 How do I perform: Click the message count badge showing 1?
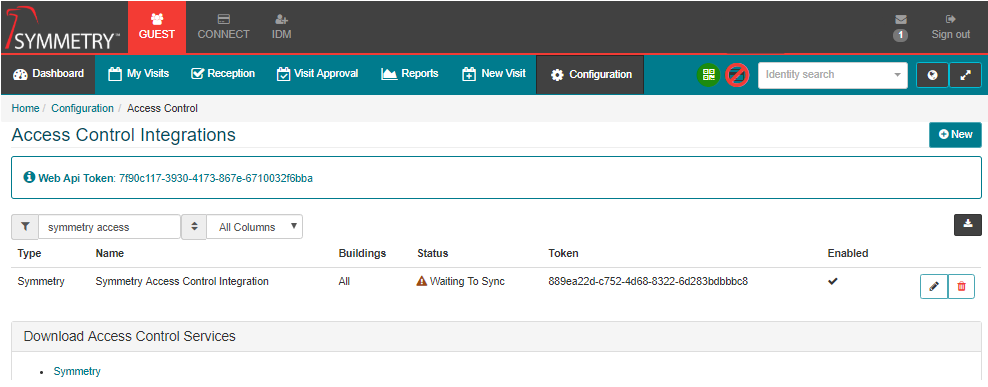pyautogui.click(x=900, y=35)
